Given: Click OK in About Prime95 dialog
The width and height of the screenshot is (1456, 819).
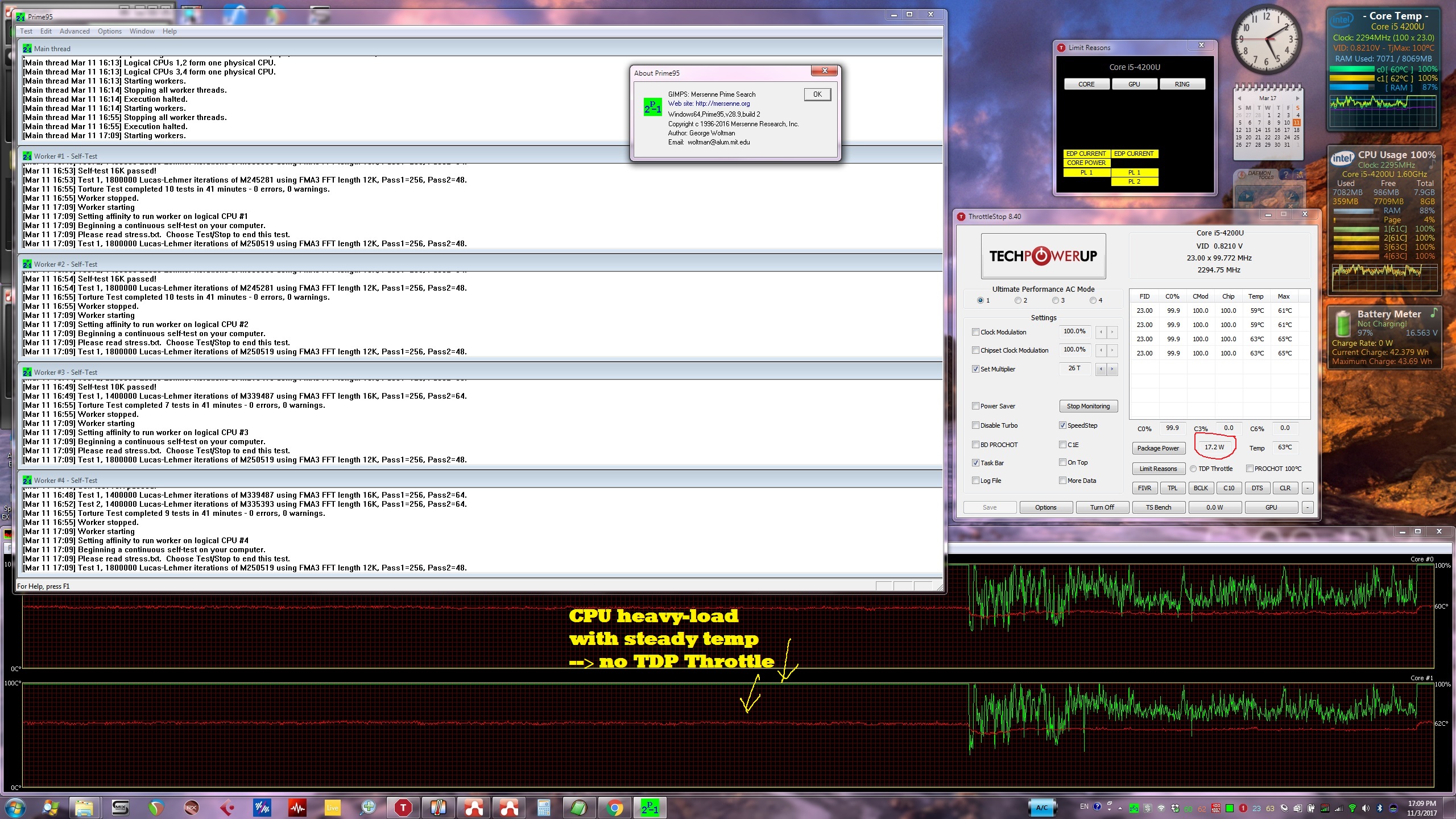Looking at the screenshot, I should click(x=817, y=94).
